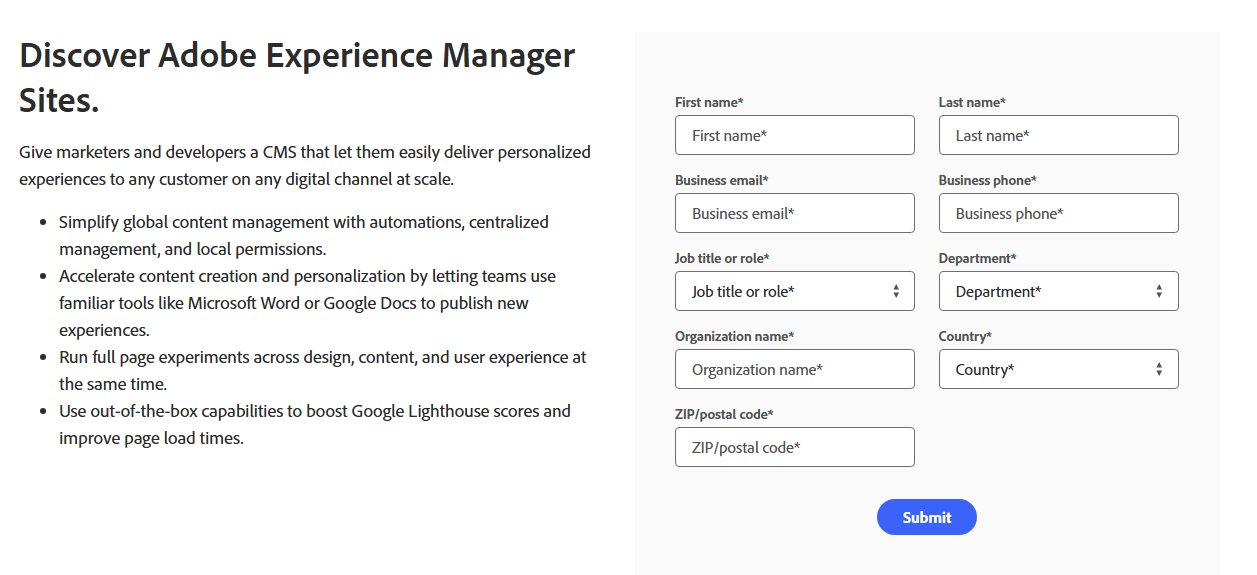
Task: Focus the Business email input field
Action: (795, 213)
